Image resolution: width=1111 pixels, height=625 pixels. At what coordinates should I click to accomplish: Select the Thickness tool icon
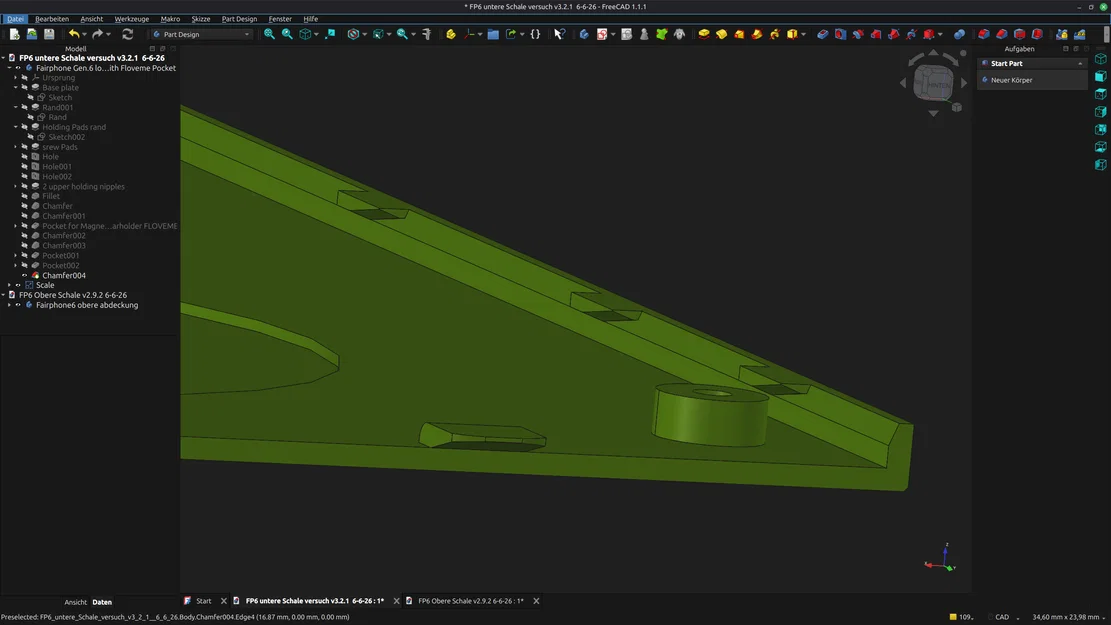point(1037,34)
